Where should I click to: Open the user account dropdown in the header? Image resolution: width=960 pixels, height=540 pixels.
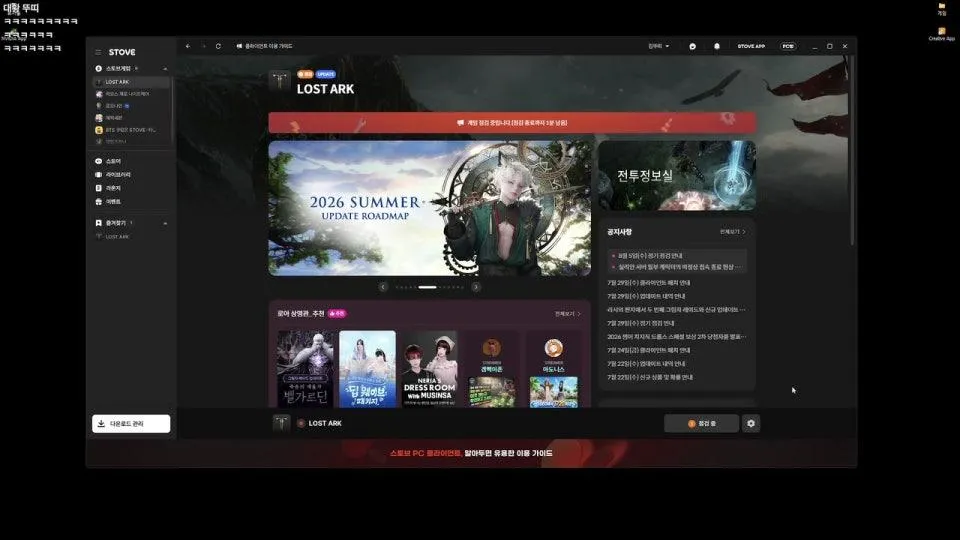pyautogui.click(x=659, y=47)
